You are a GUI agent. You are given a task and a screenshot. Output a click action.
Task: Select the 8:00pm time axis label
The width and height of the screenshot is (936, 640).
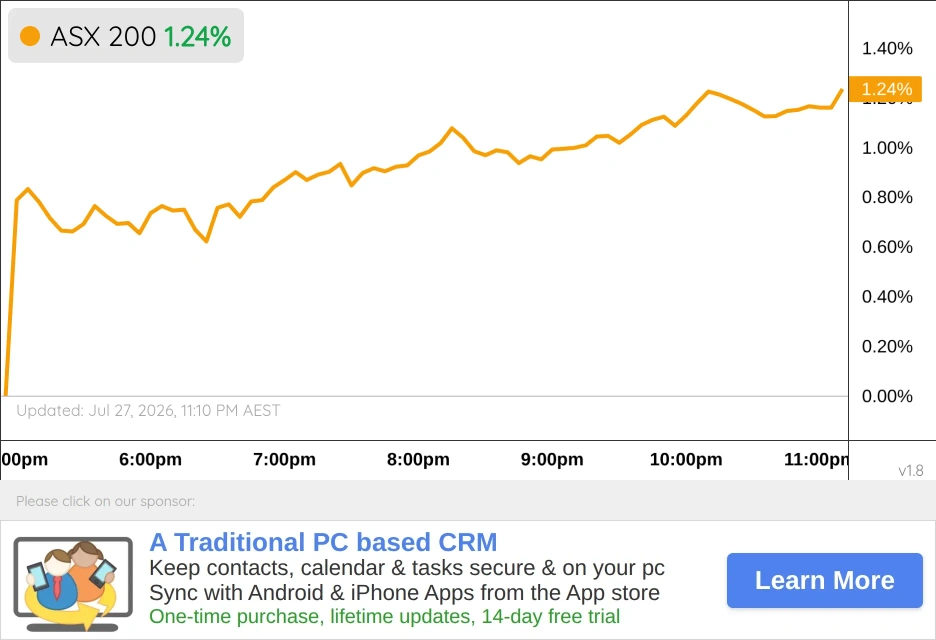[x=418, y=459]
